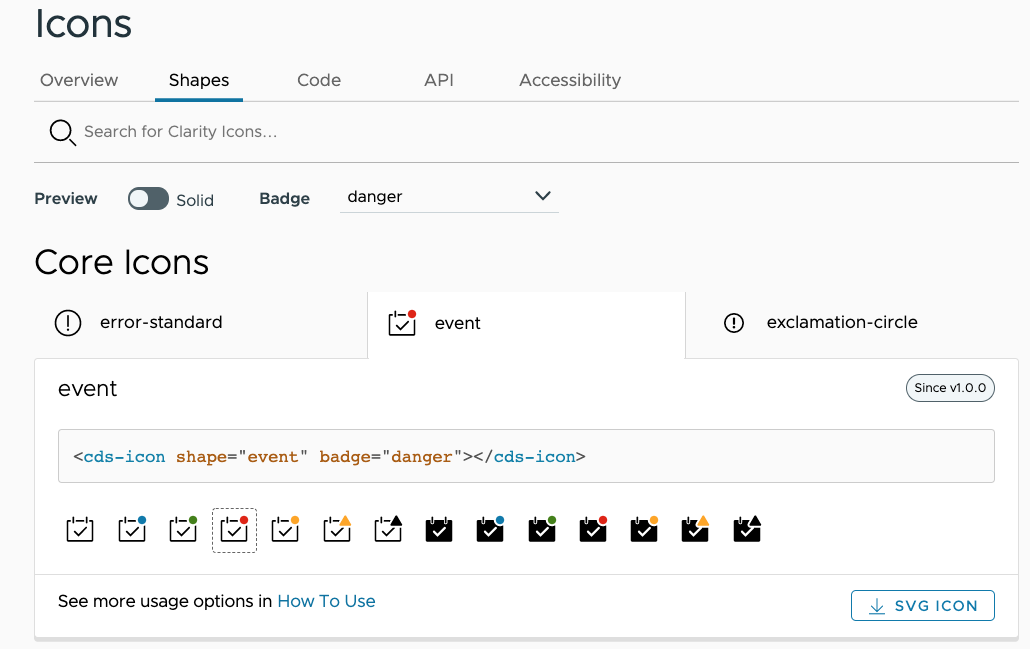Select solid event icon with orange triangle badge
This screenshot has height=649, width=1030.
[696, 529]
